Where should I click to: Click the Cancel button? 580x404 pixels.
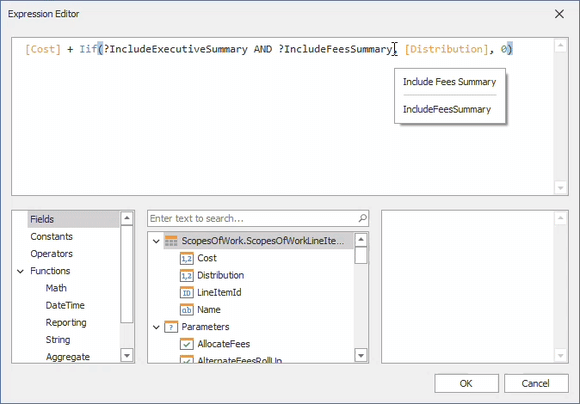tap(536, 383)
